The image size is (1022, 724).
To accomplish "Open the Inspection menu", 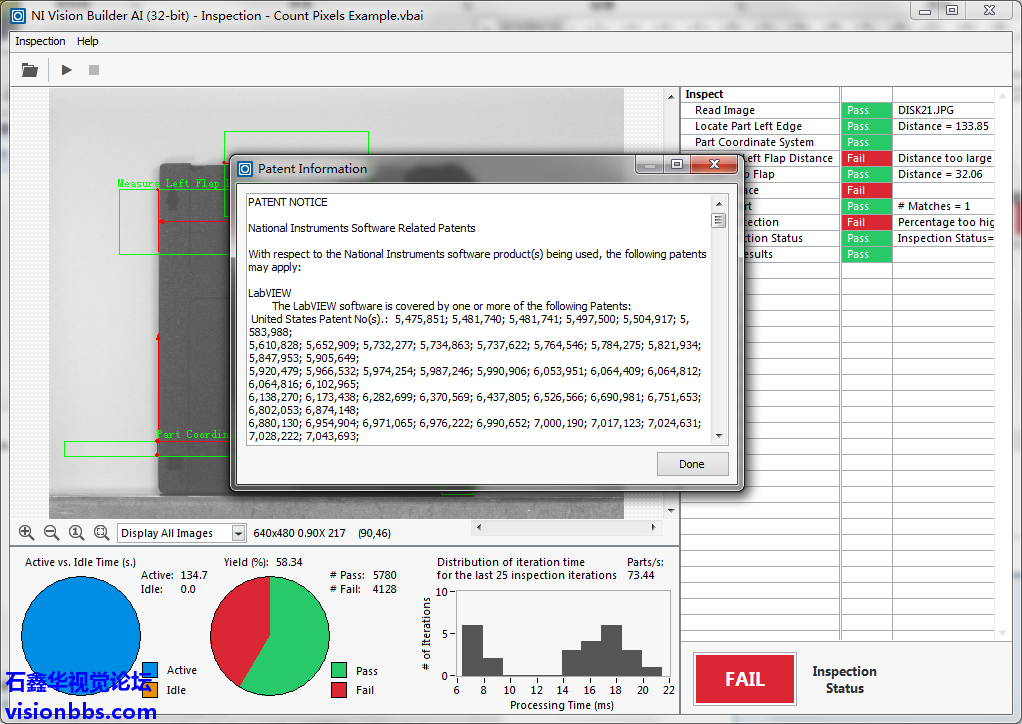I will tap(40, 41).
